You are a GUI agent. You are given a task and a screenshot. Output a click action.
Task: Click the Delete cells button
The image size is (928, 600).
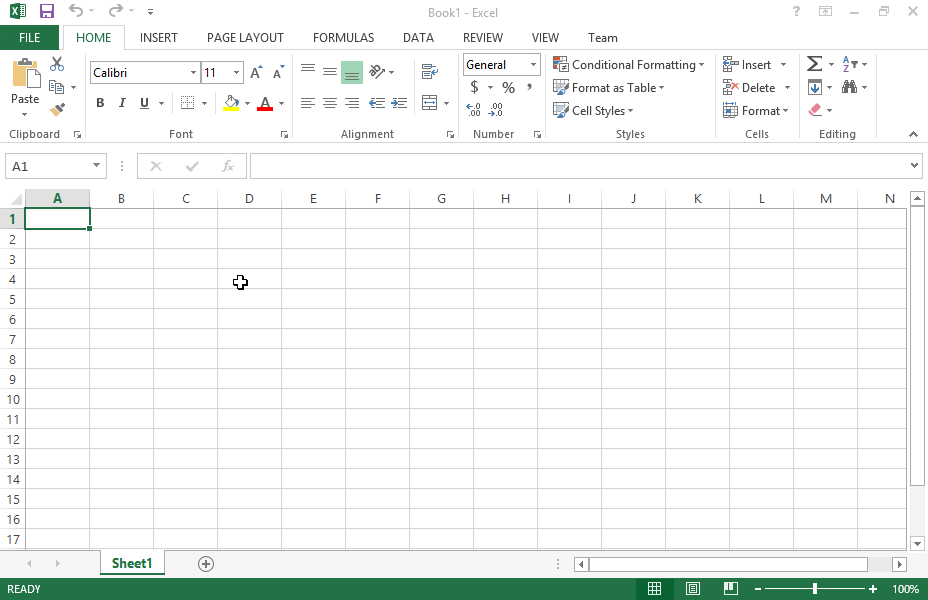[749, 88]
